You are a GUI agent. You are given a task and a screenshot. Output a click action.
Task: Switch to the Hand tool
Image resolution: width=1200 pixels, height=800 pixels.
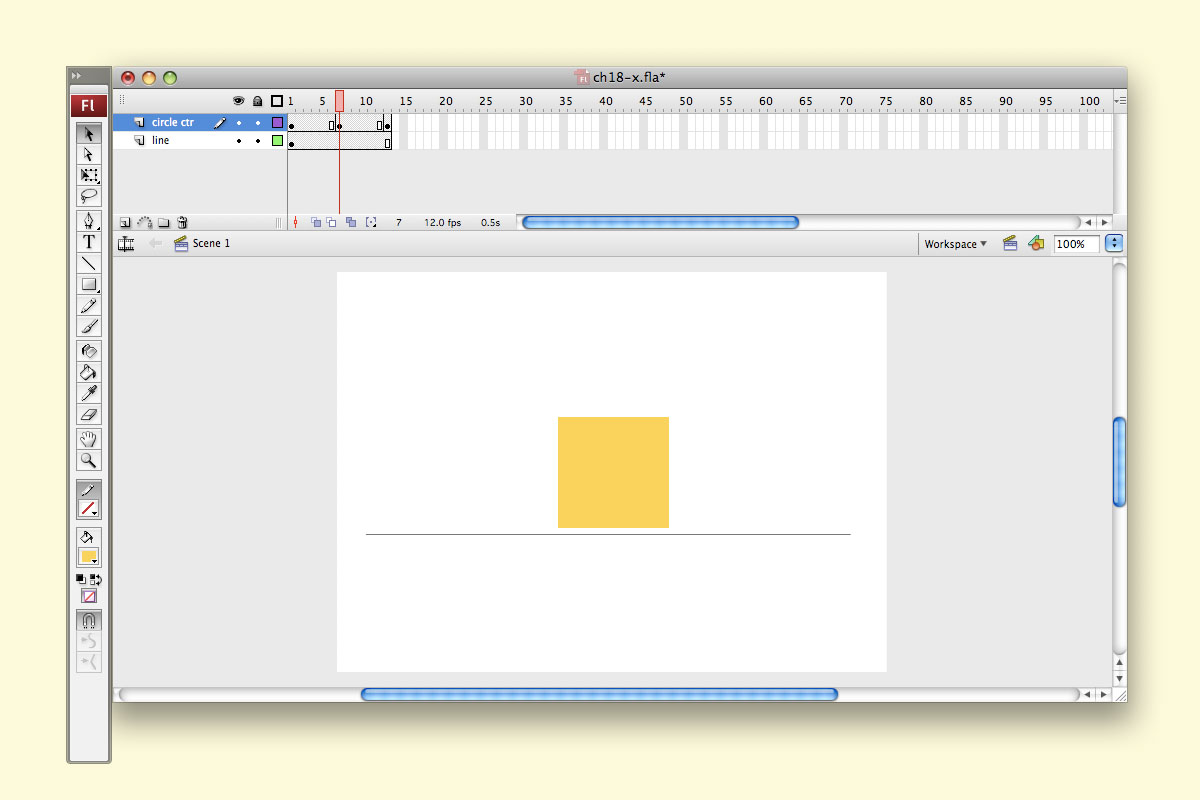pos(89,439)
